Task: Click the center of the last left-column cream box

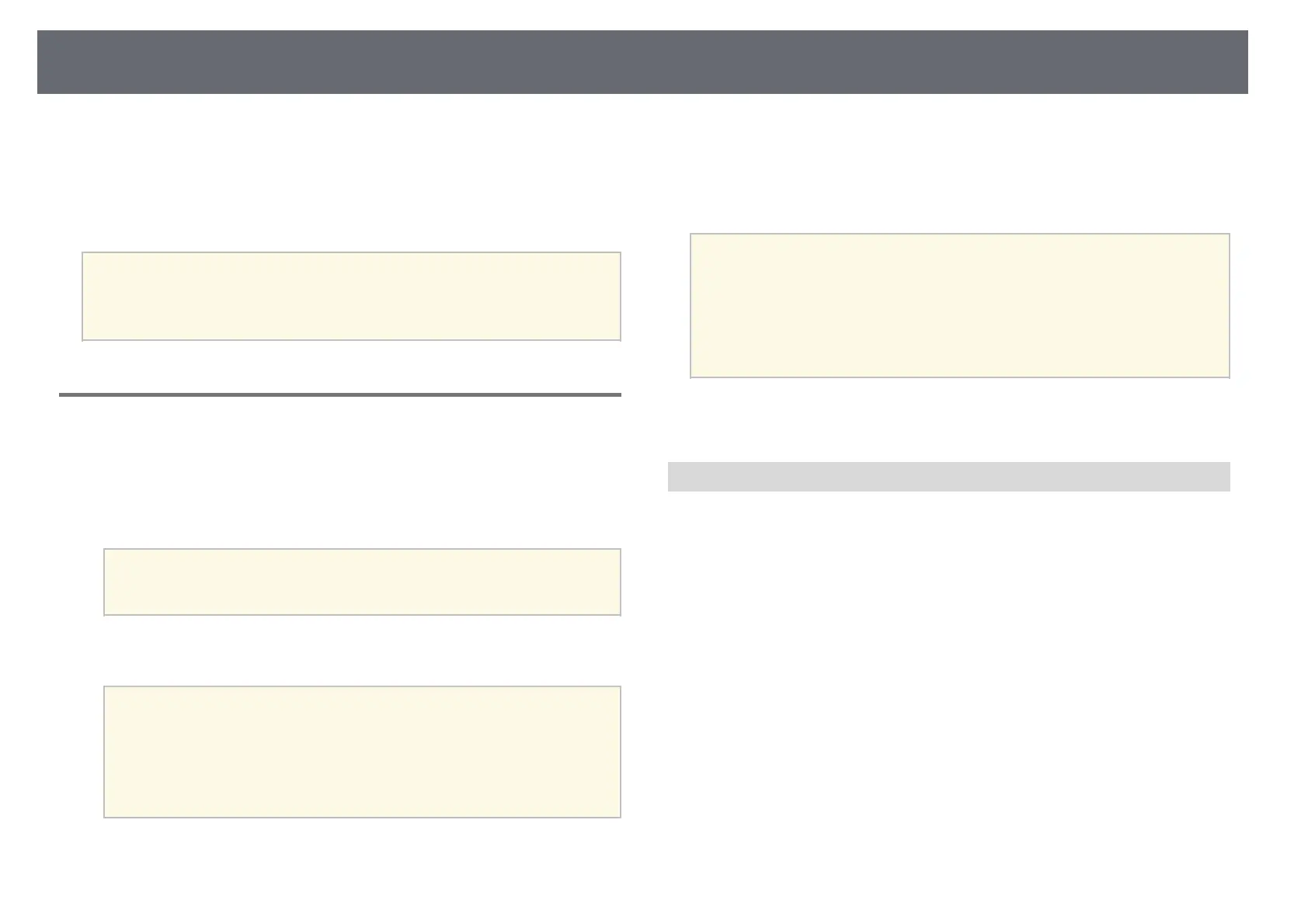Action: point(362,752)
